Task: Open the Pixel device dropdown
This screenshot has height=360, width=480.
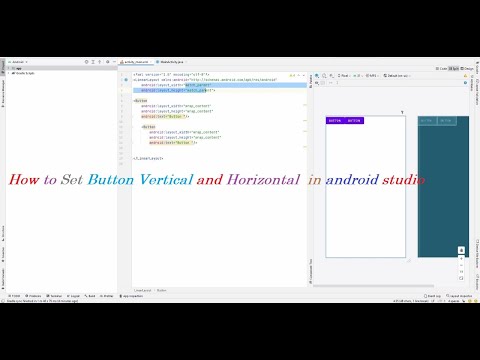Action: [x=344, y=76]
